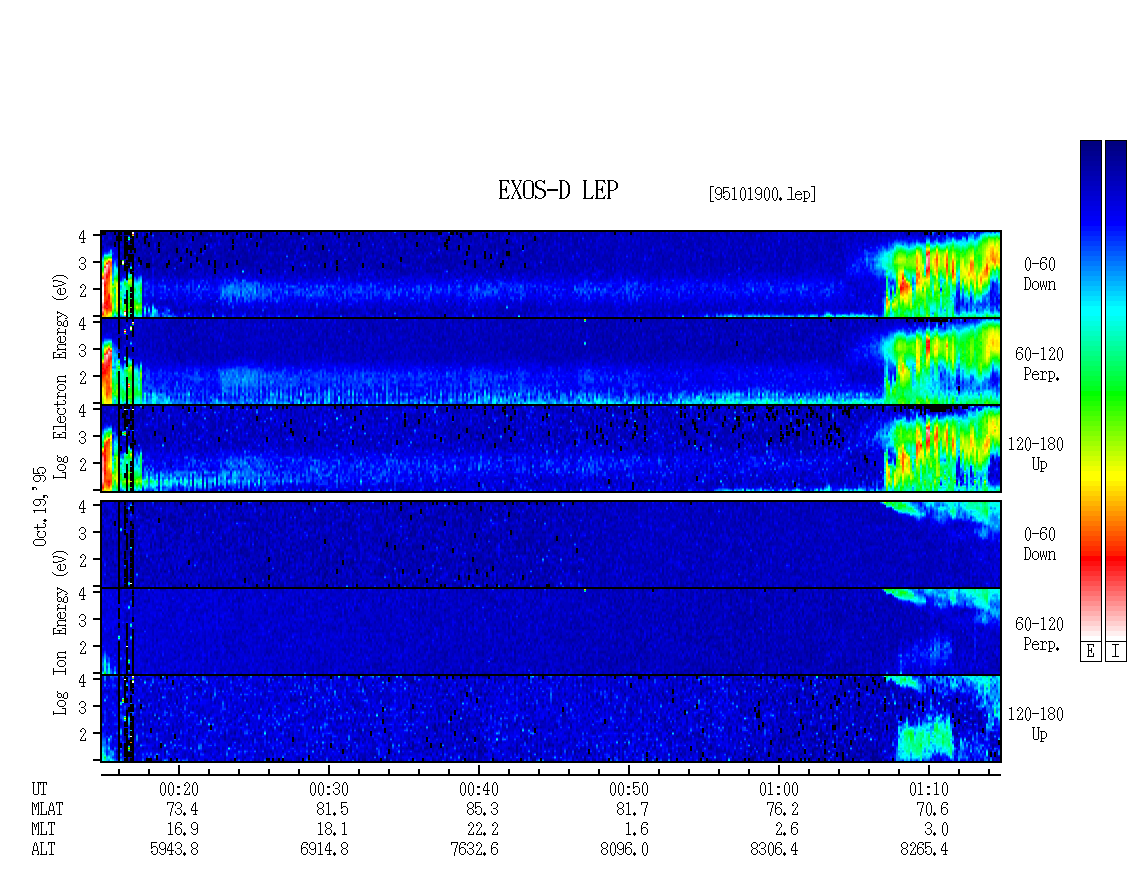Image resolution: width=1130 pixels, height=875 pixels.
Task: Select the 01:00 UT tick label
Action: click(x=778, y=789)
